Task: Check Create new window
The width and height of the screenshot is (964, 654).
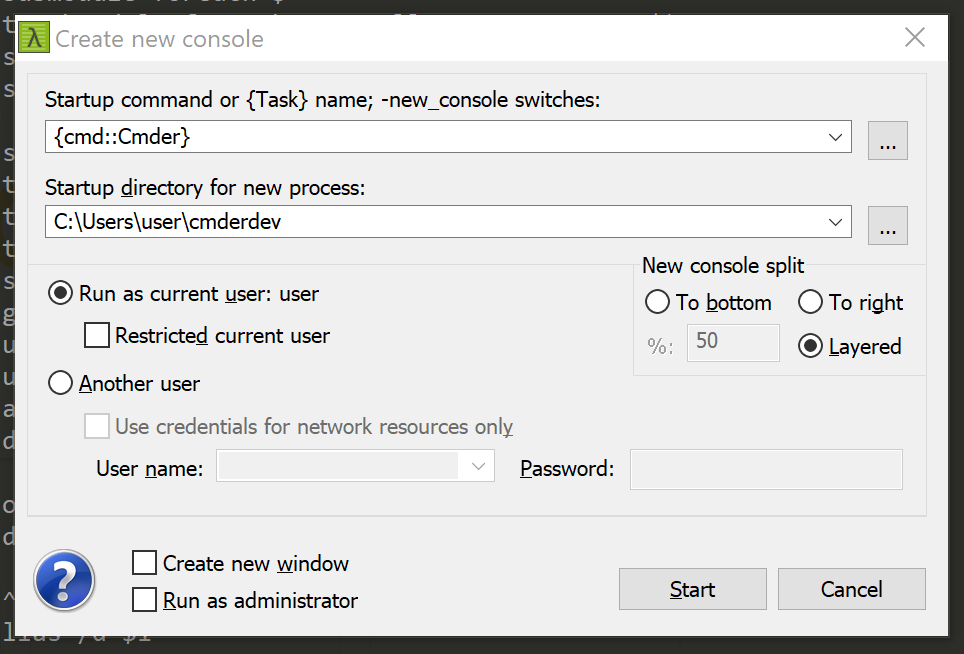Action: (144, 563)
